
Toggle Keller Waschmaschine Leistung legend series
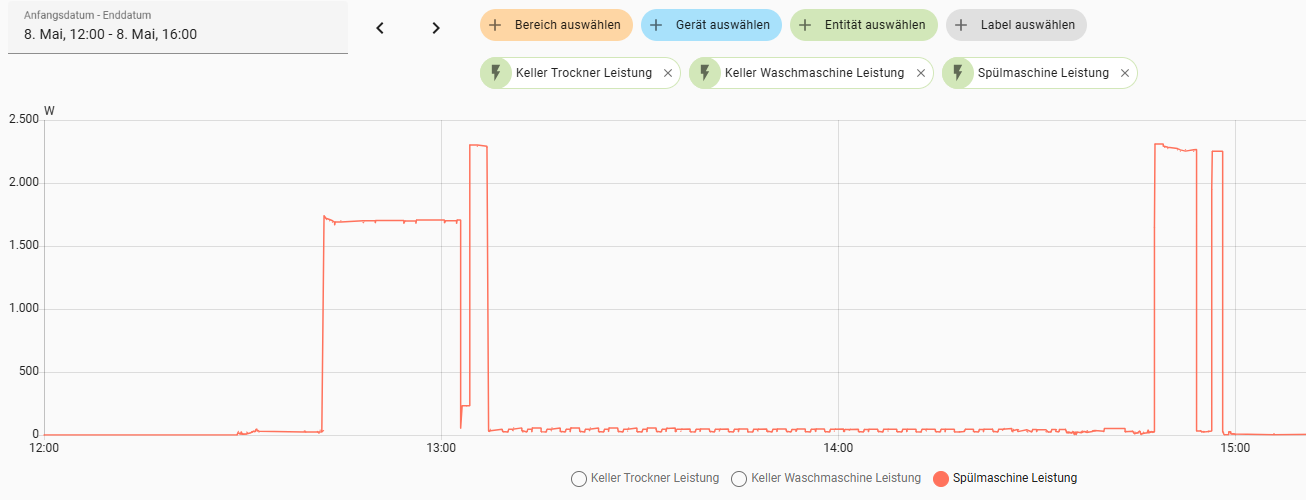[x=826, y=478]
